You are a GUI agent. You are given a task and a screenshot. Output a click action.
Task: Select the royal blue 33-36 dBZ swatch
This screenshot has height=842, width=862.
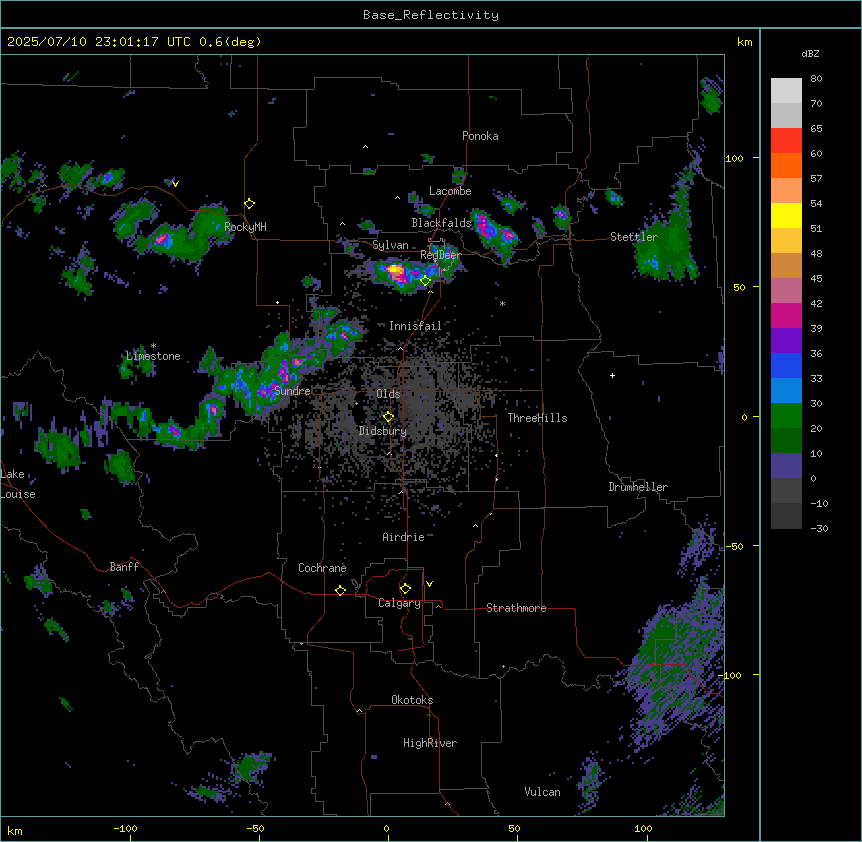coord(786,365)
